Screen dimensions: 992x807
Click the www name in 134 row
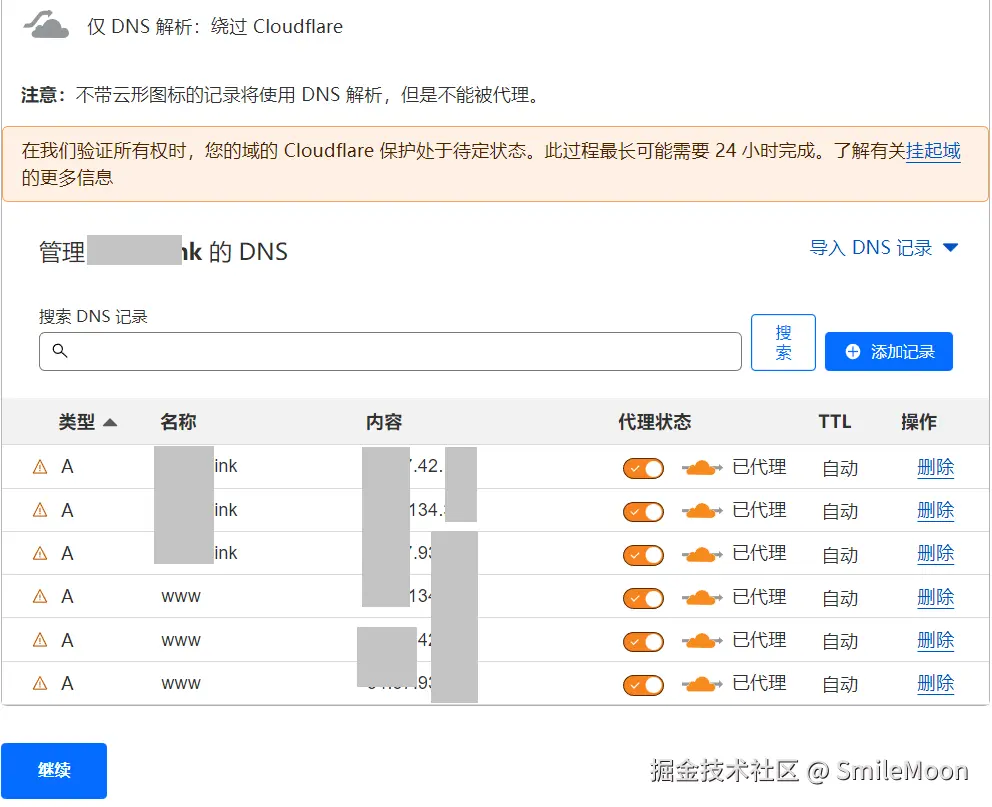click(181, 596)
